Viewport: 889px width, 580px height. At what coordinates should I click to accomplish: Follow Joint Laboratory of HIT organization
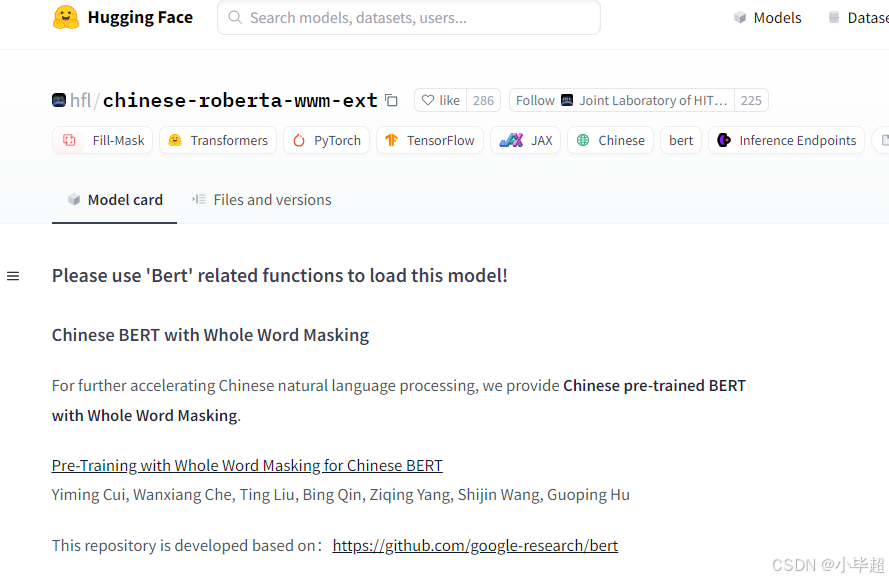(x=621, y=100)
